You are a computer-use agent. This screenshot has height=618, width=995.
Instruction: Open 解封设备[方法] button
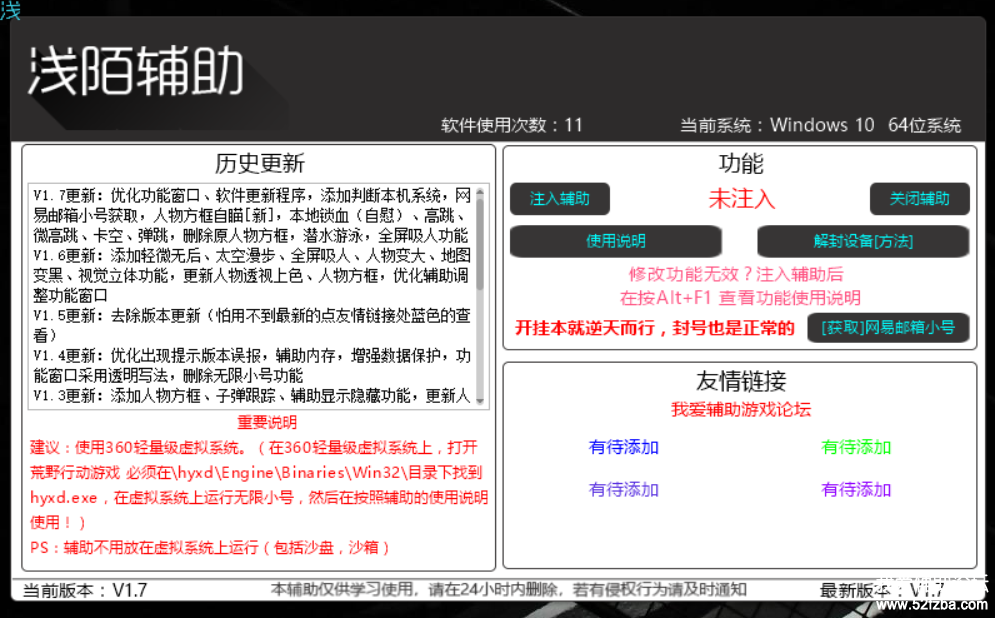[x=863, y=241]
